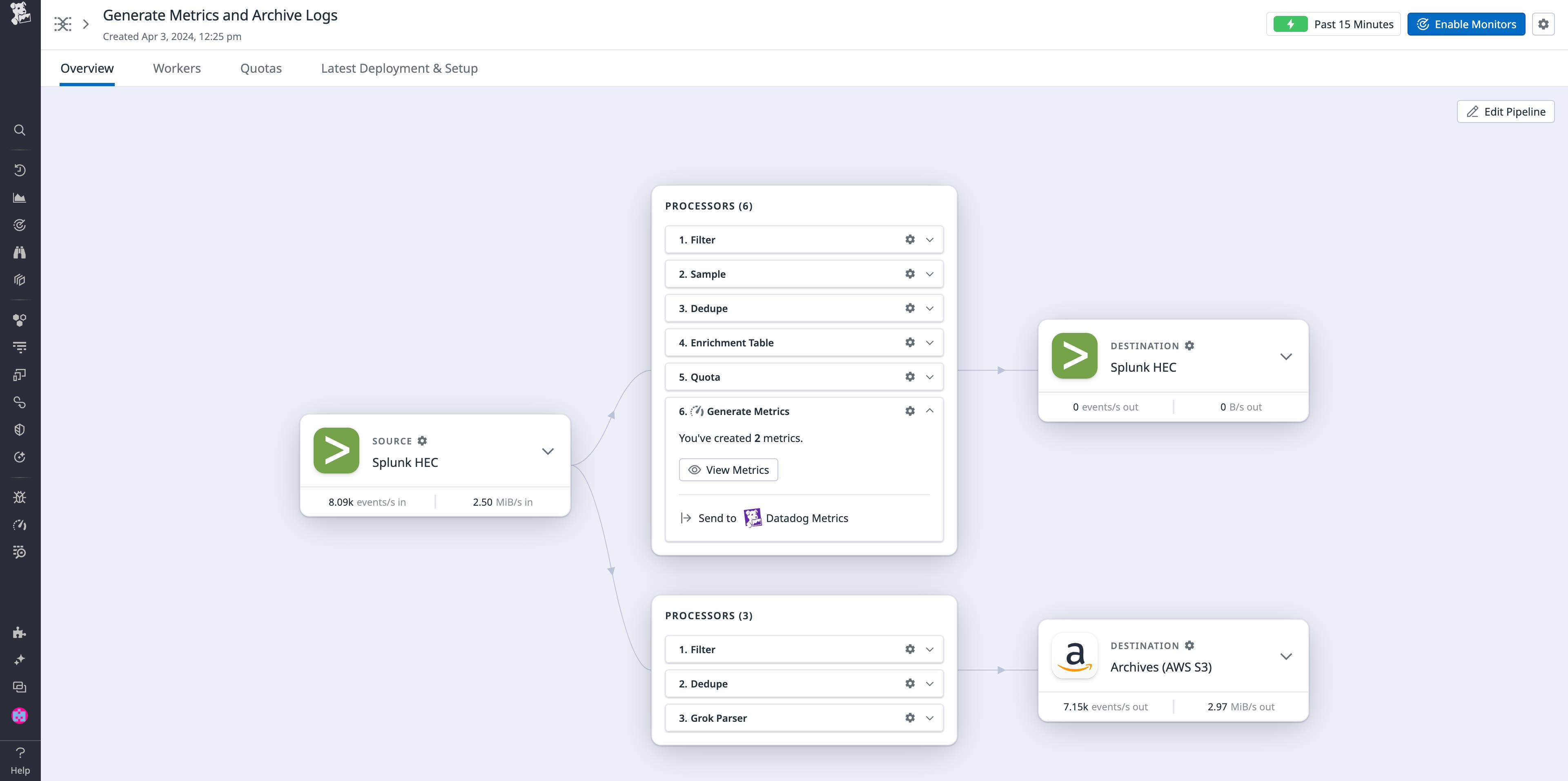Open Watchdog via the binoculars icon
Screen dimensions: 1568x781
(20, 252)
